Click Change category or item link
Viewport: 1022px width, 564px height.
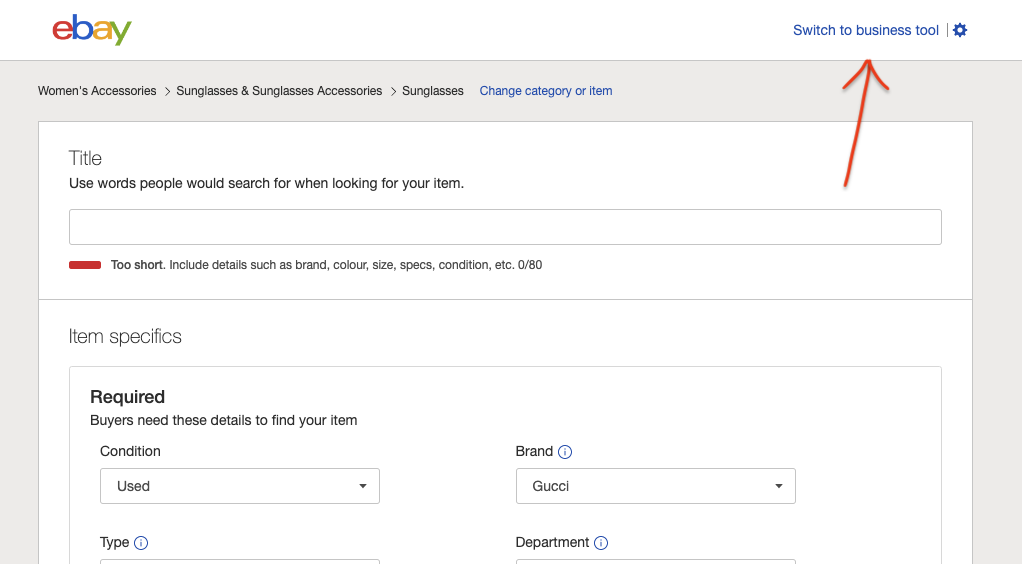[x=546, y=91]
